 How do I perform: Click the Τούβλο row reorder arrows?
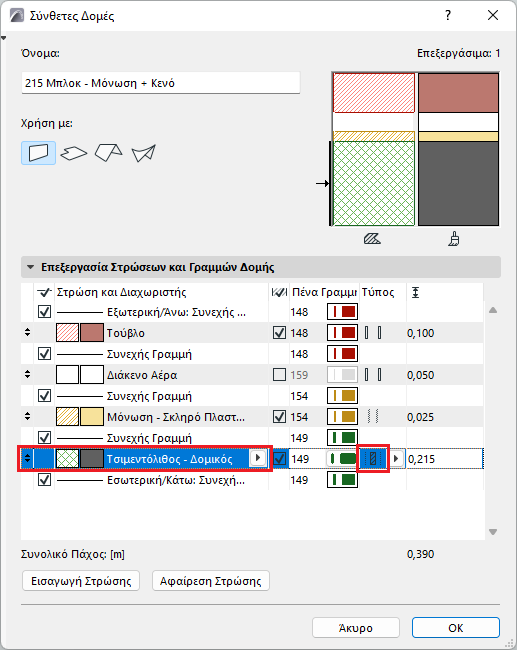pos(27,332)
